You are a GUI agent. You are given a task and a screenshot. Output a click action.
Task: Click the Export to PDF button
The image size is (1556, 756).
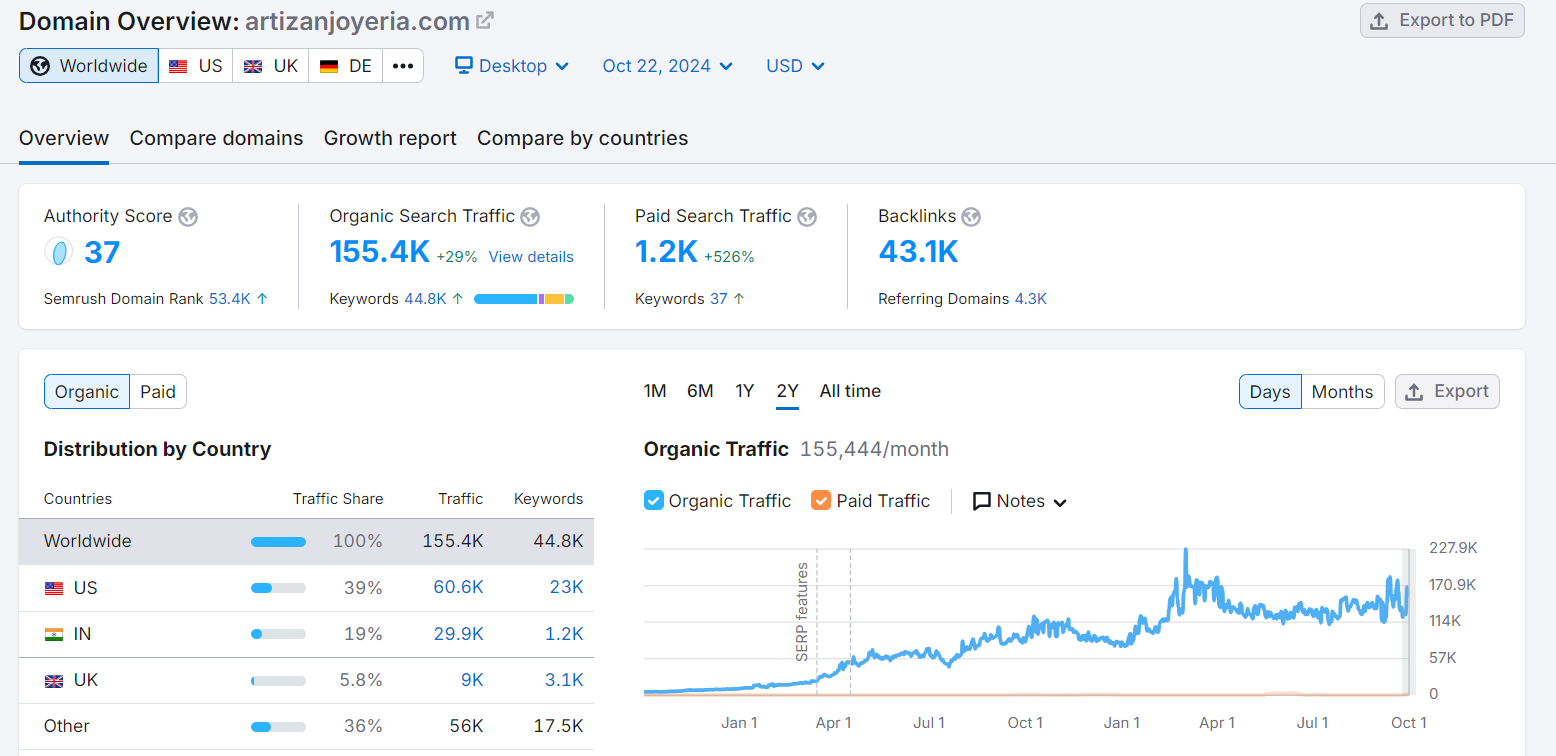pyautogui.click(x=1442, y=21)
